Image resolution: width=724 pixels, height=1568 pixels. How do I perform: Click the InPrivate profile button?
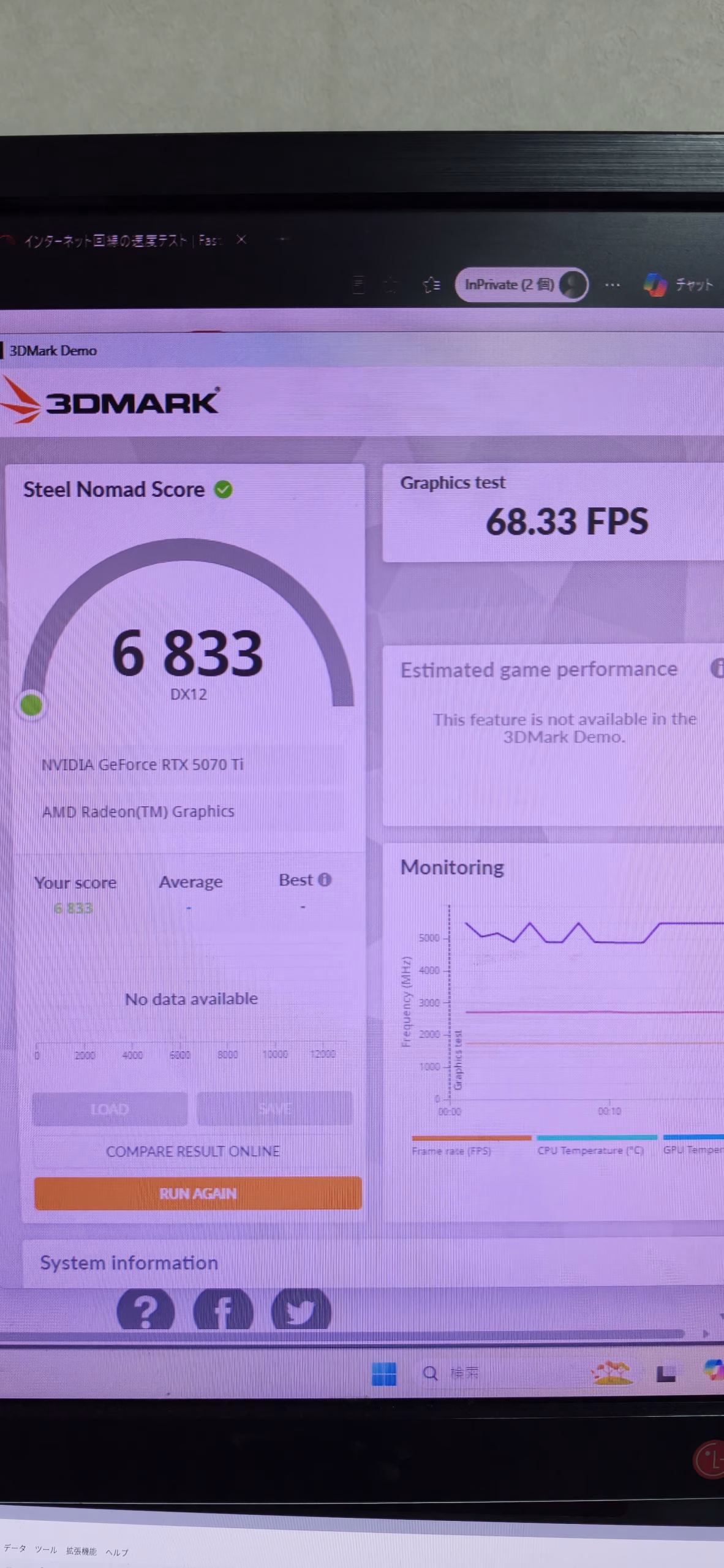(522, 285)
